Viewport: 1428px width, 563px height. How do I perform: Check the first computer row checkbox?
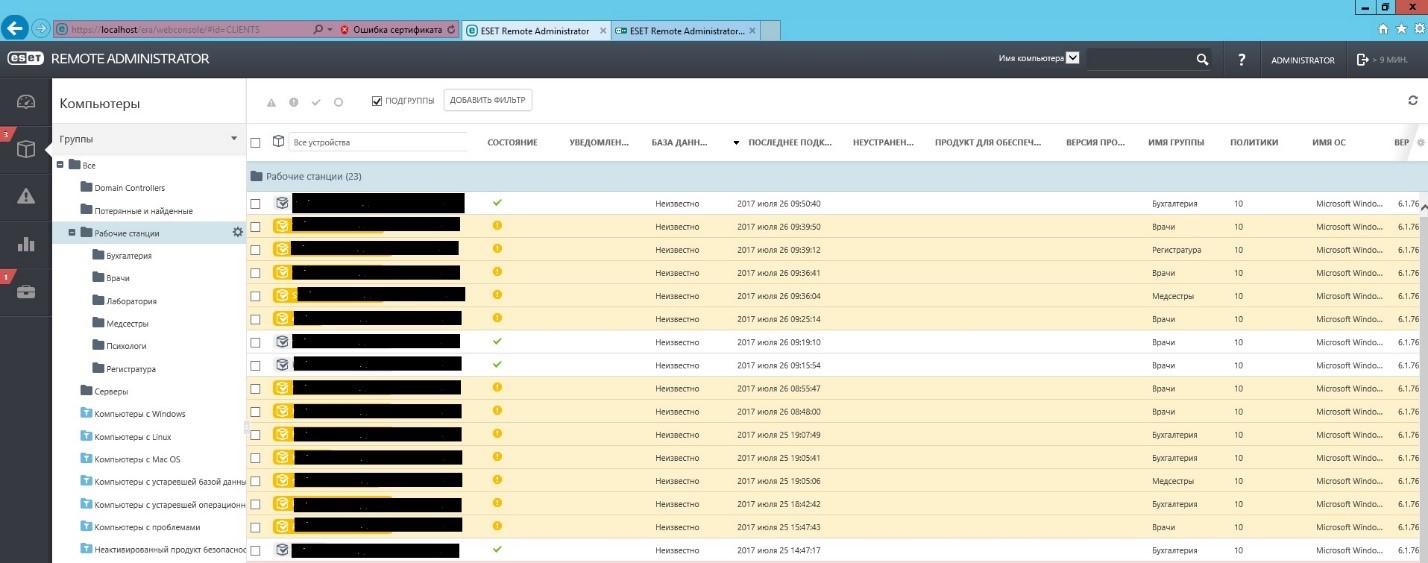point(255,203)
